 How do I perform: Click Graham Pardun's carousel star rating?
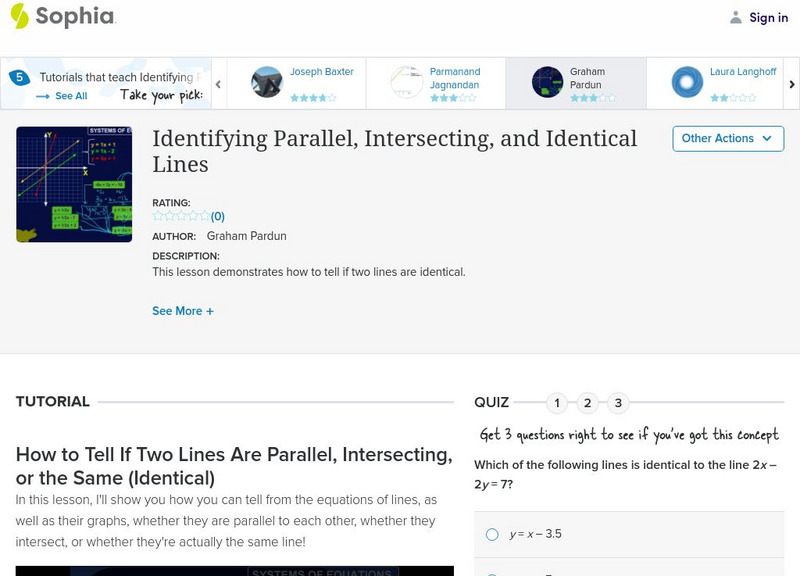point(593,97)
